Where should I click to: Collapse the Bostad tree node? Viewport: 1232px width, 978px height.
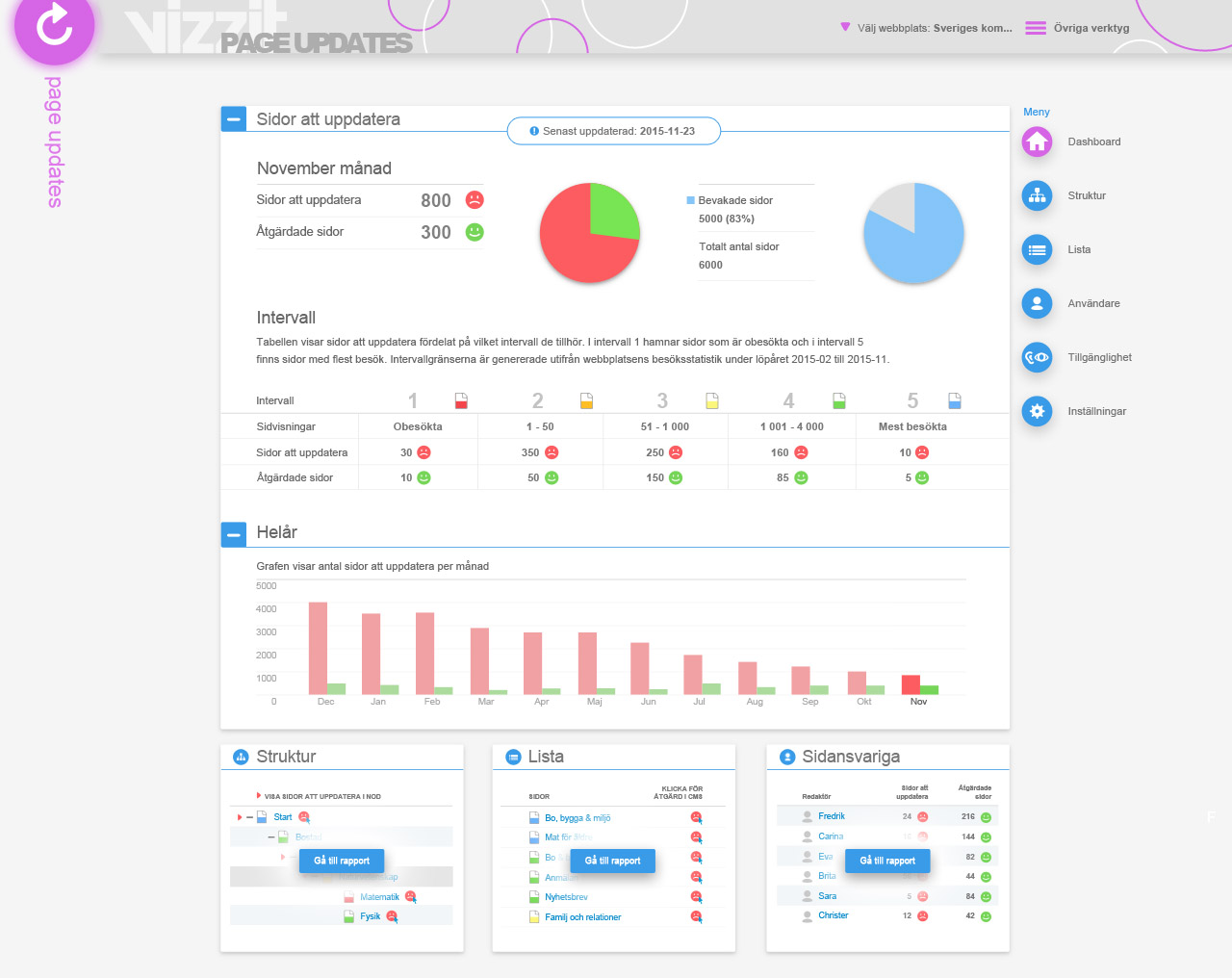point(271,837)
